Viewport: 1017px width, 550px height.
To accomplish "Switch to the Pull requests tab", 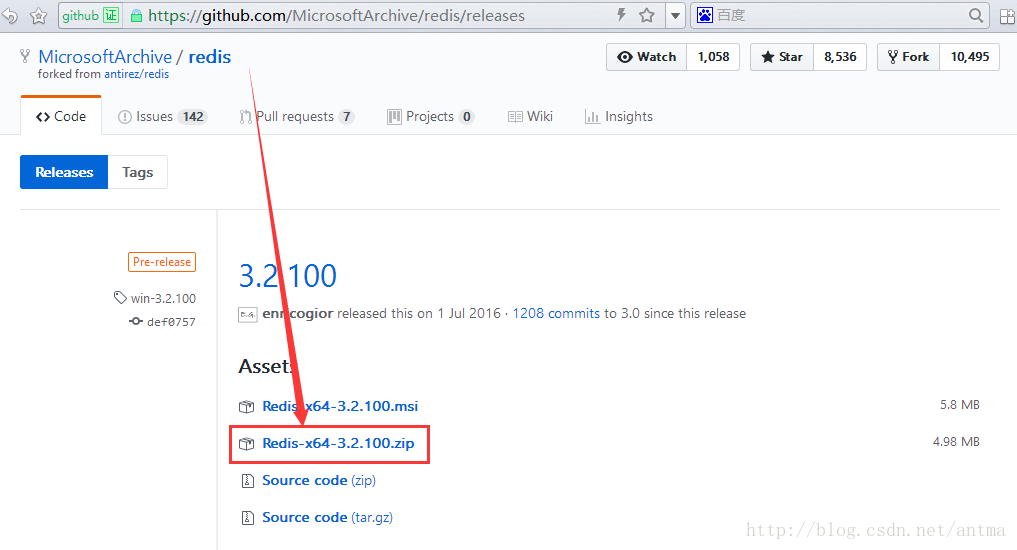I will coord(296,117).
